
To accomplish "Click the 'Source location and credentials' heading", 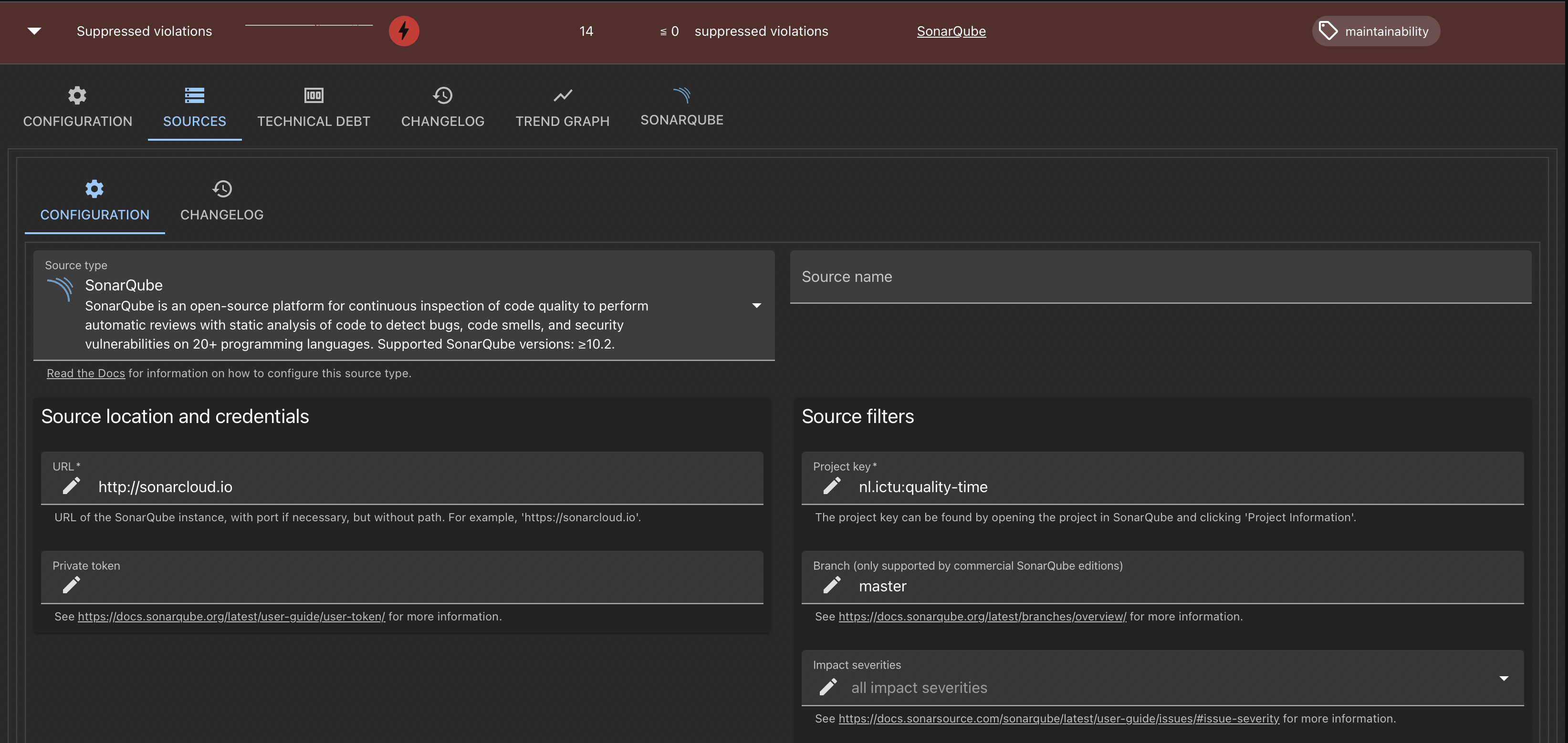I will tap(175, 417).
